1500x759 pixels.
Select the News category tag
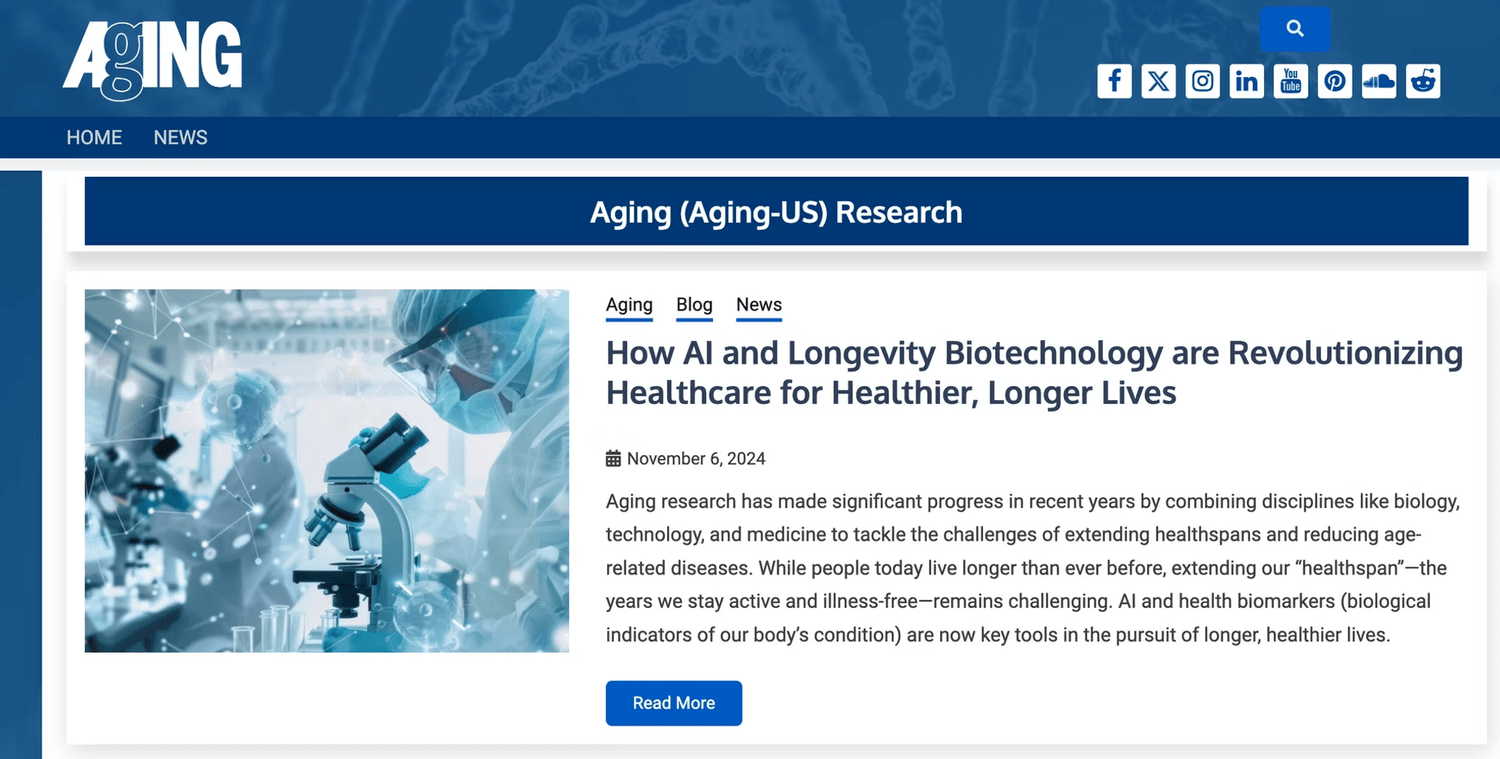[759, 305]
